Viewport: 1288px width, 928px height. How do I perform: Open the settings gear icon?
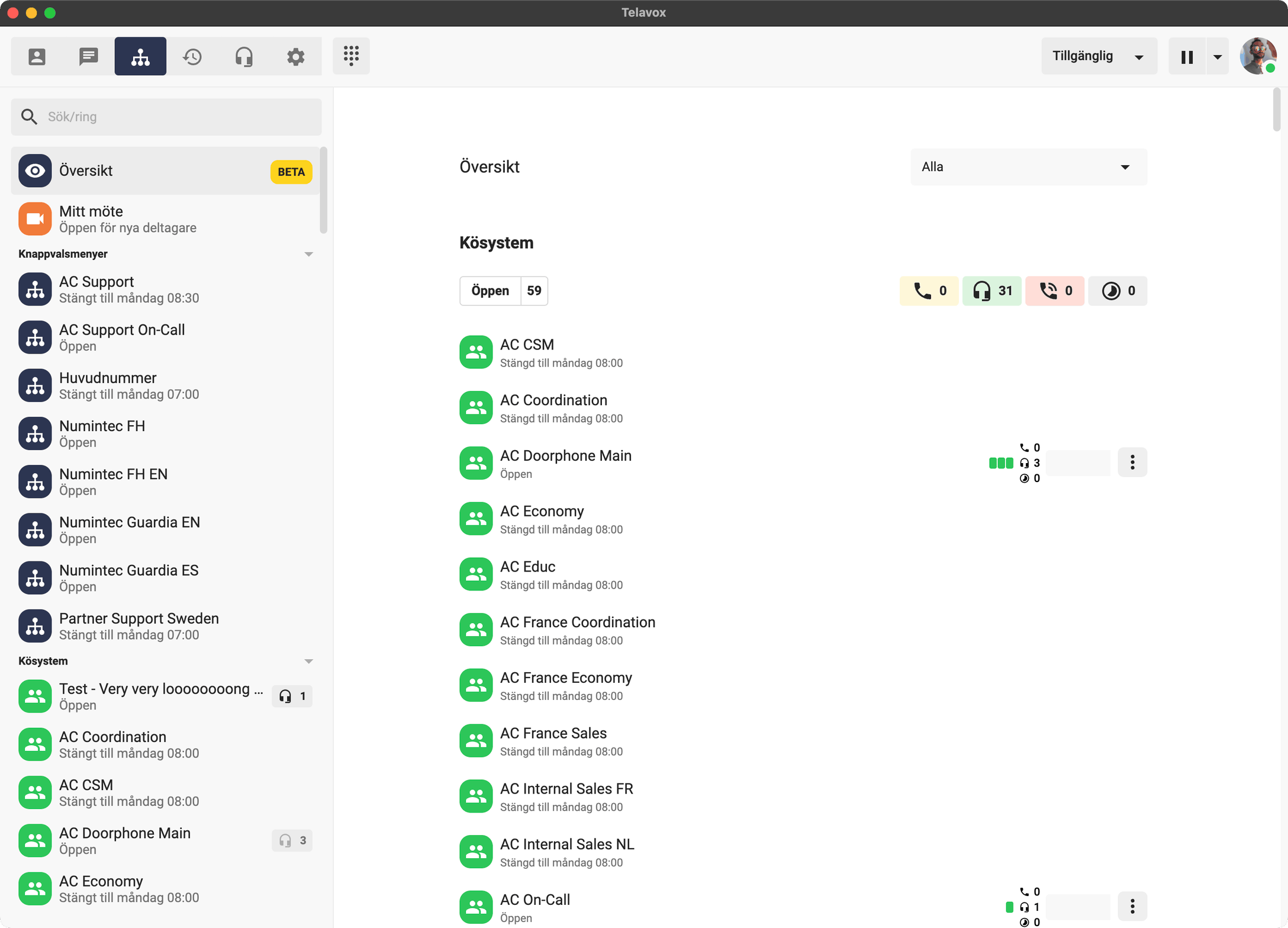click(295, 57)
